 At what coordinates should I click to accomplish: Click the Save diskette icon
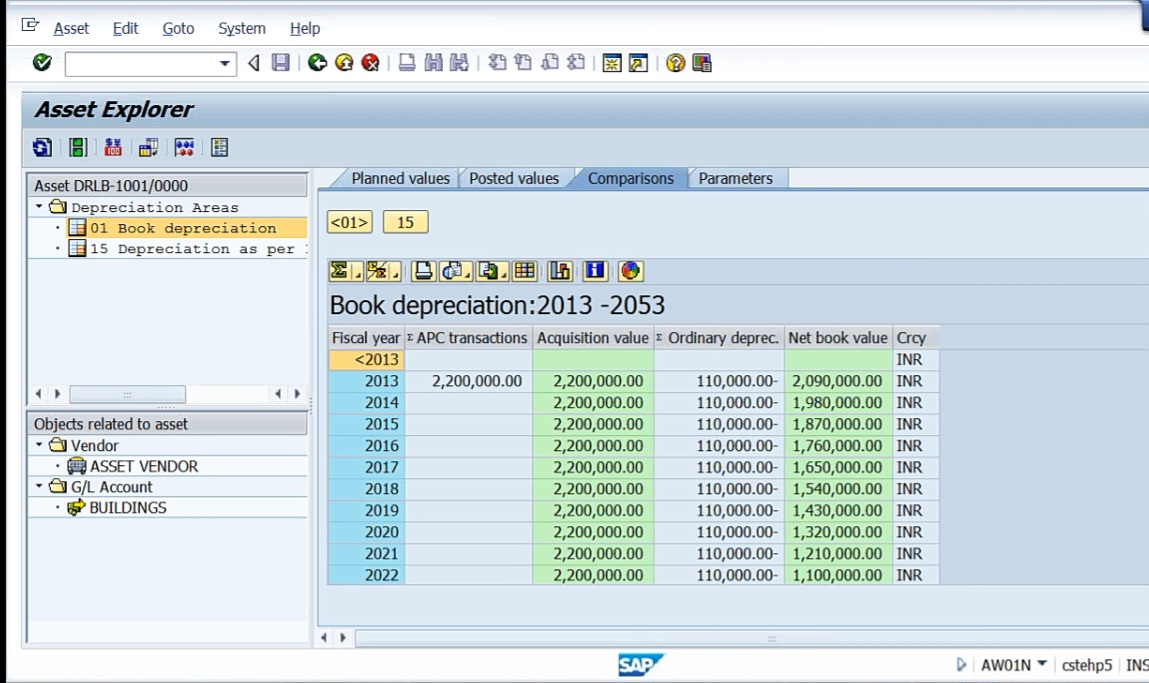(281, 63)
